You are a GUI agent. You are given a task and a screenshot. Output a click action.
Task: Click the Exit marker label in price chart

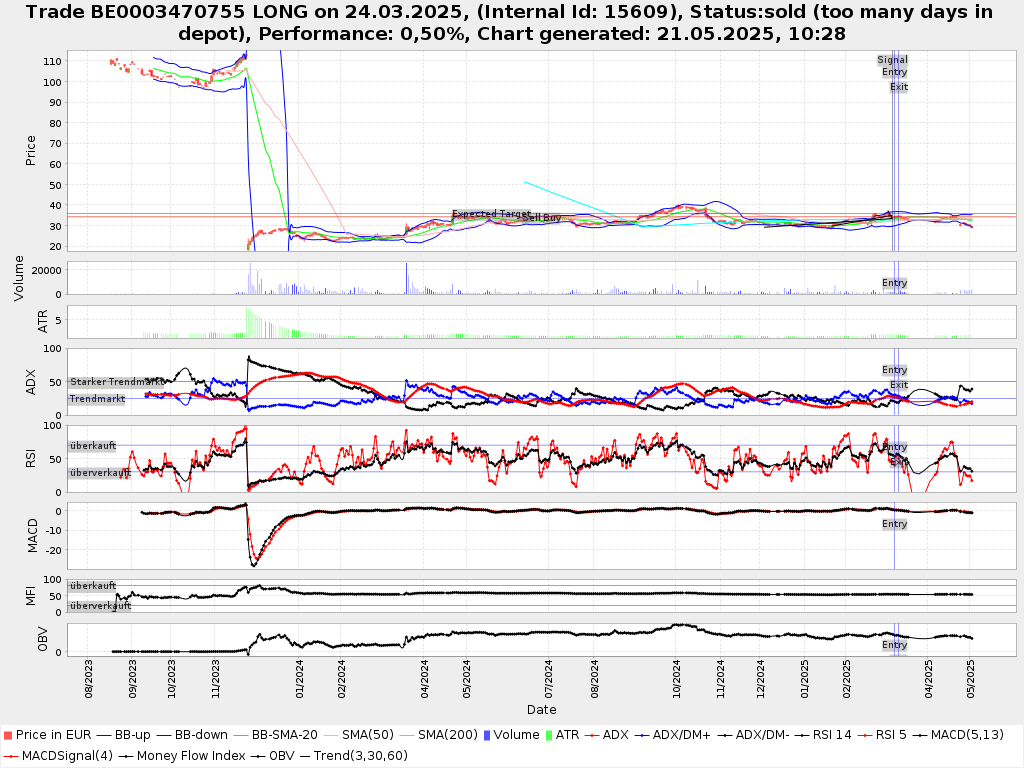pos(899,87)
